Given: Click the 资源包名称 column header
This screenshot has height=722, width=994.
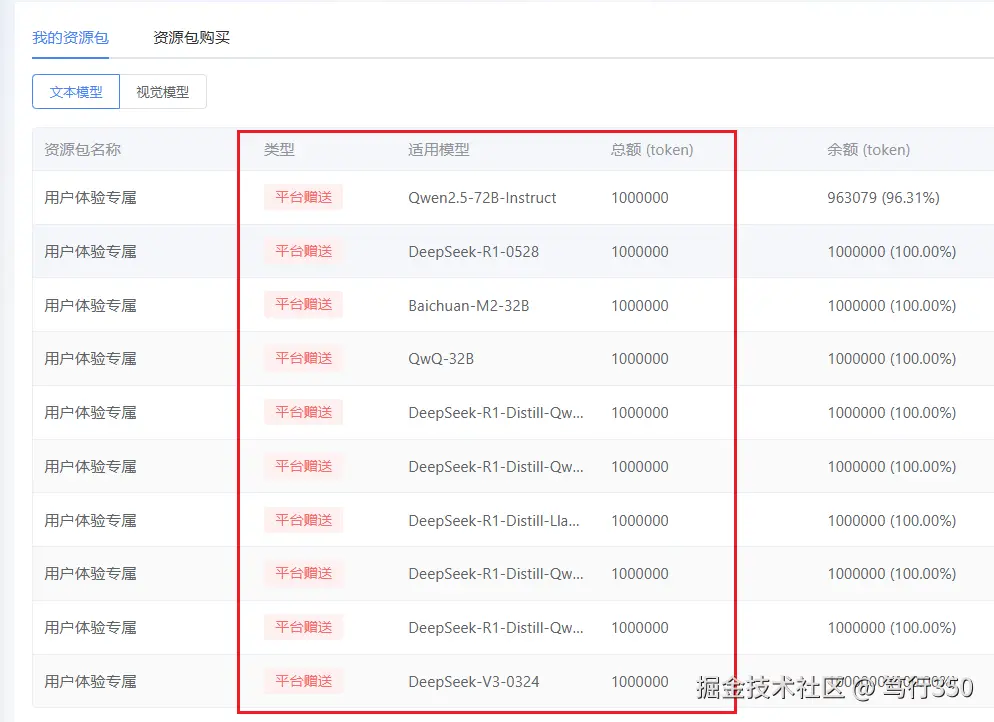Looking at the screenshot, I should pyautogui.click(x=82, y=150).
